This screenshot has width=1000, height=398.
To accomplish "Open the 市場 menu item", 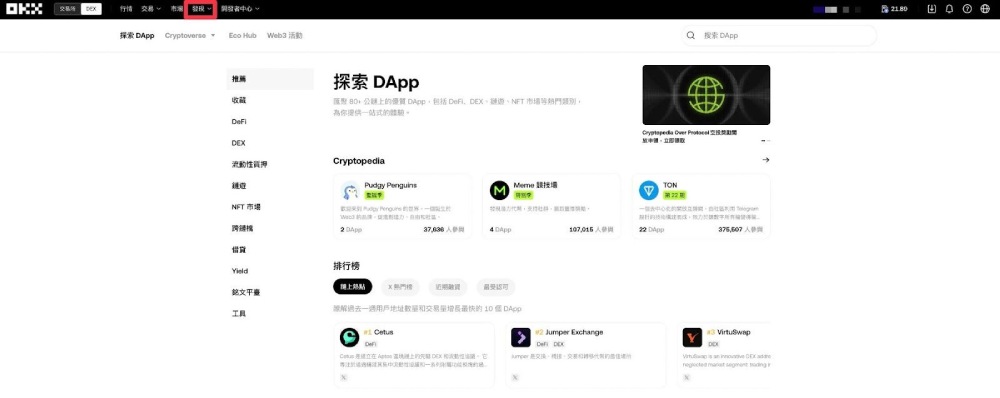I will coord(177,9).
